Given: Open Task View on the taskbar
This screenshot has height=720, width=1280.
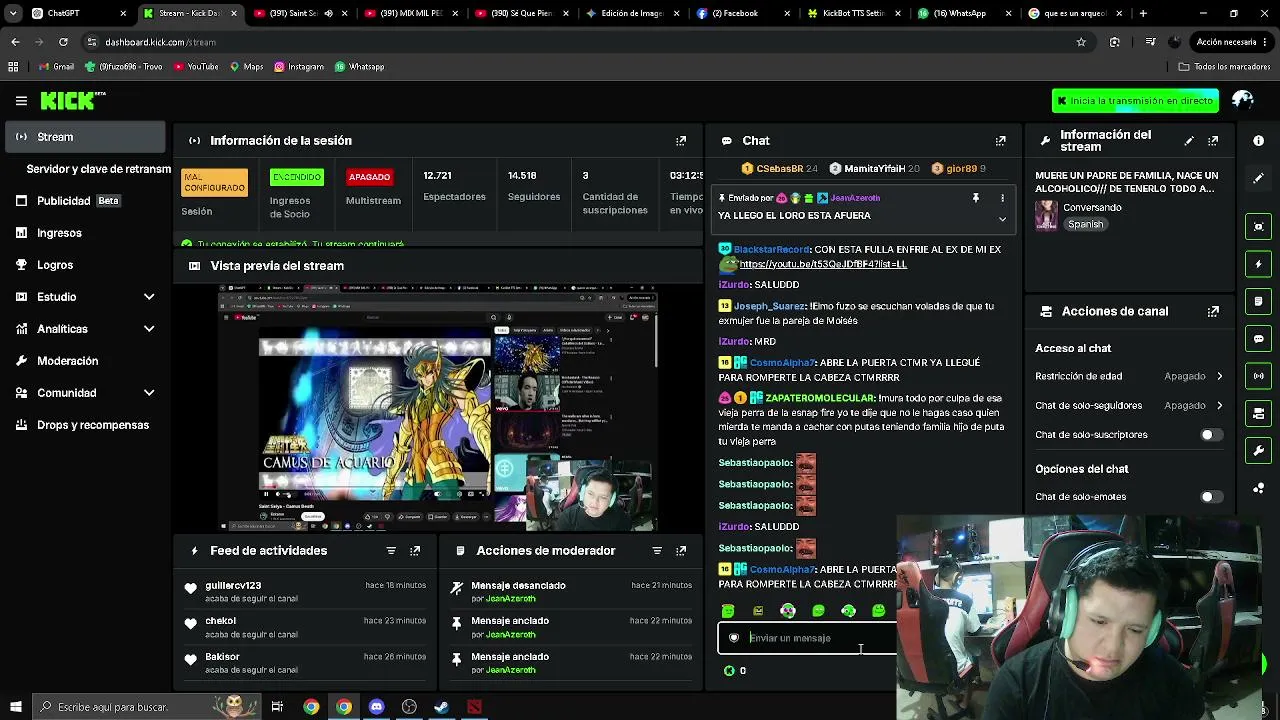Looking at the screenshot, I should [x=277, y=707].
